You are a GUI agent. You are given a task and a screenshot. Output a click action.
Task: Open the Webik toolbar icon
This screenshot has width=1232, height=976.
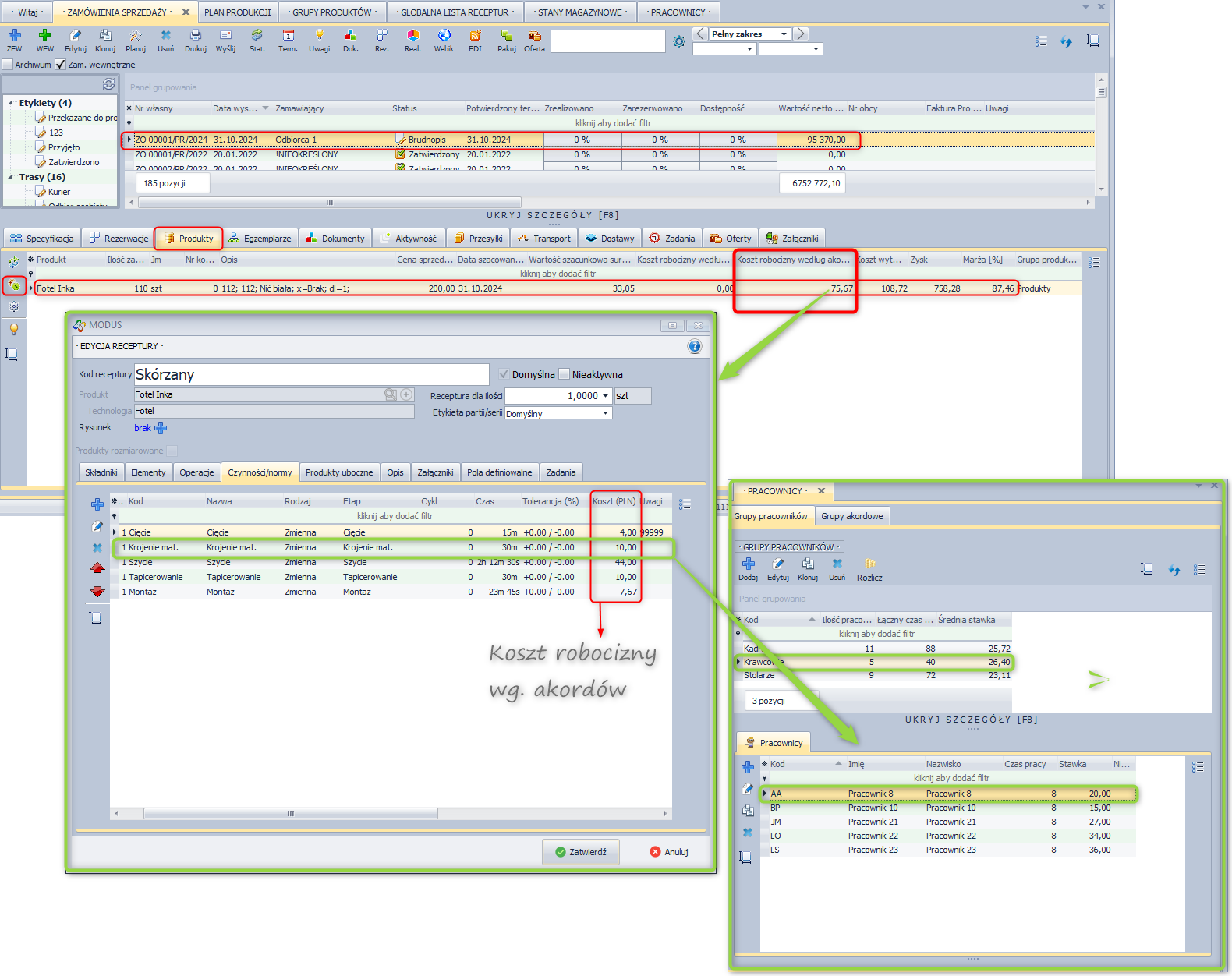(444, 36)
